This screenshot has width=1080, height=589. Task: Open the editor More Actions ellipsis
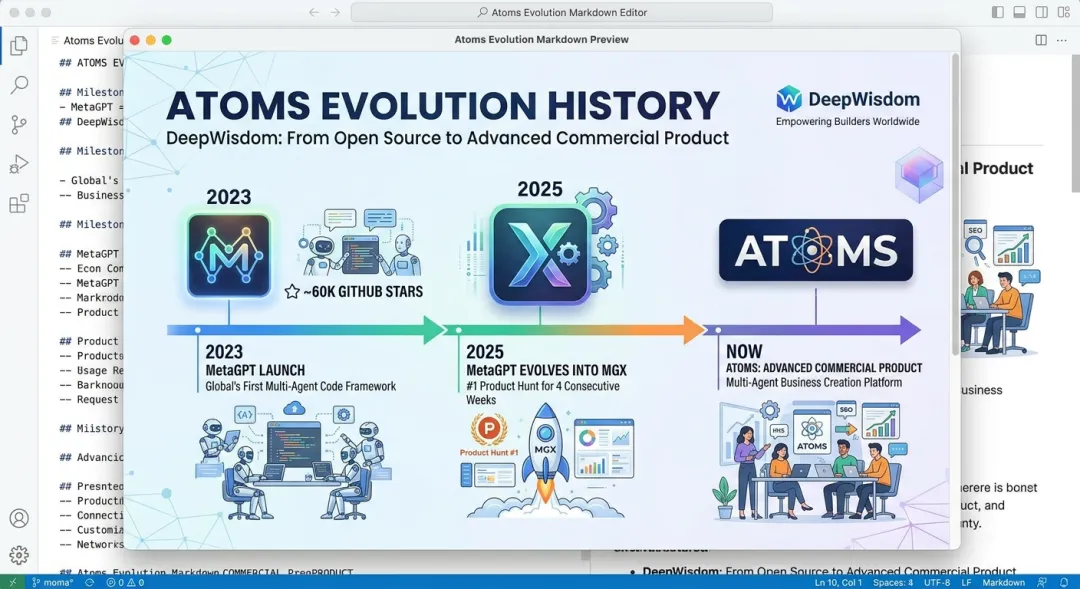click(x=1061, y=41)
